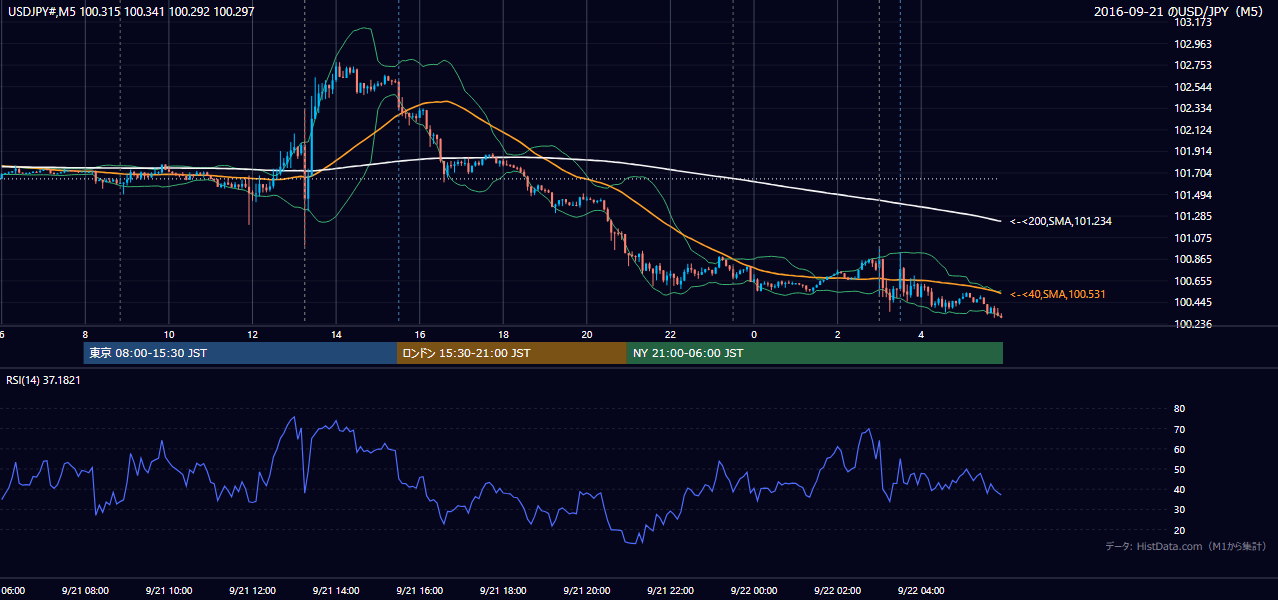Click the 9/22 00:00 time label
Image resolution: width=1278 pixels, height=600 pixels.
pos(753,590)
